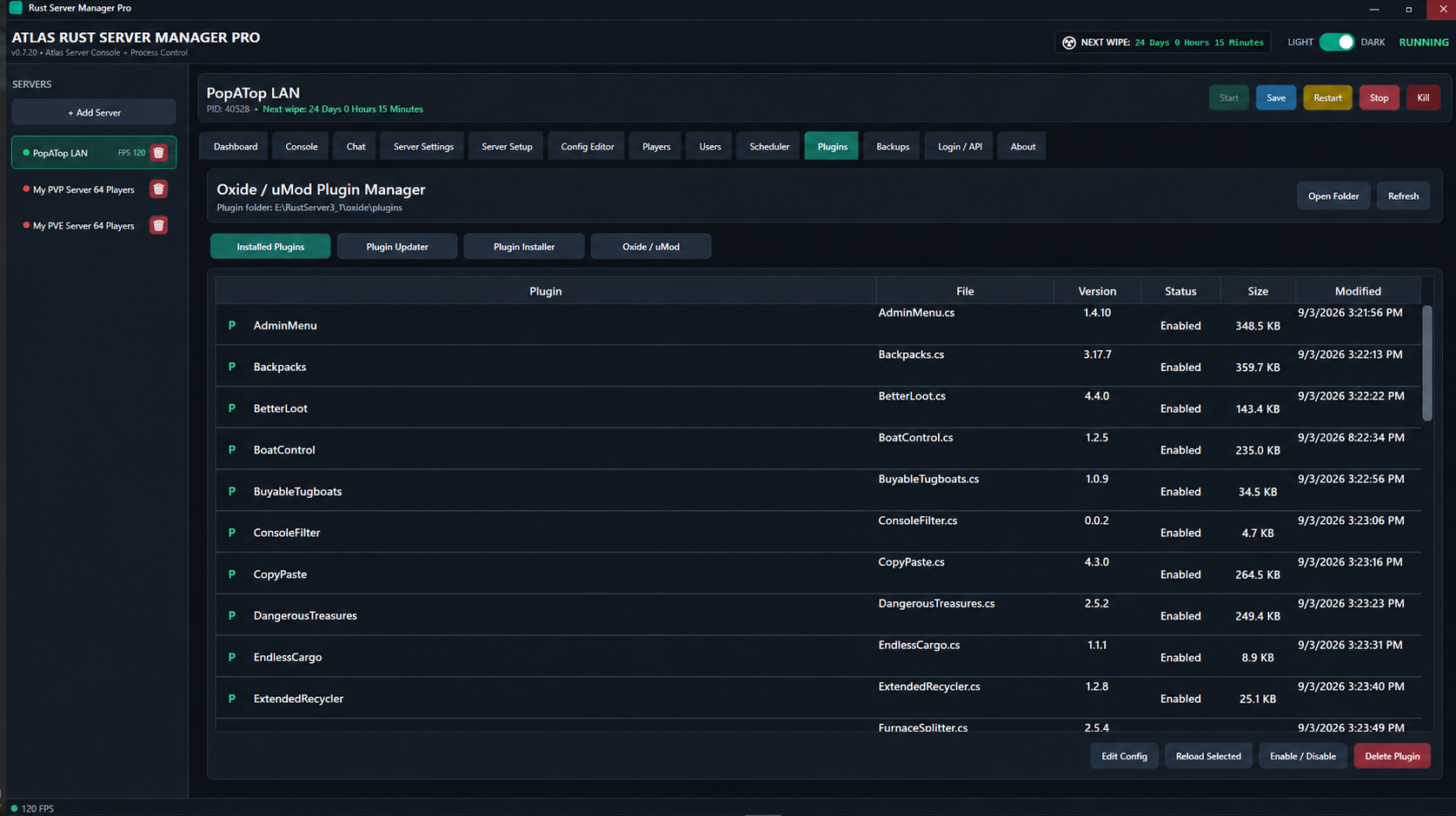The width and height of the screenshot is (1456, 816).
Task: Toggle the Light/Dark theme switch
Action: (1336, 43)
